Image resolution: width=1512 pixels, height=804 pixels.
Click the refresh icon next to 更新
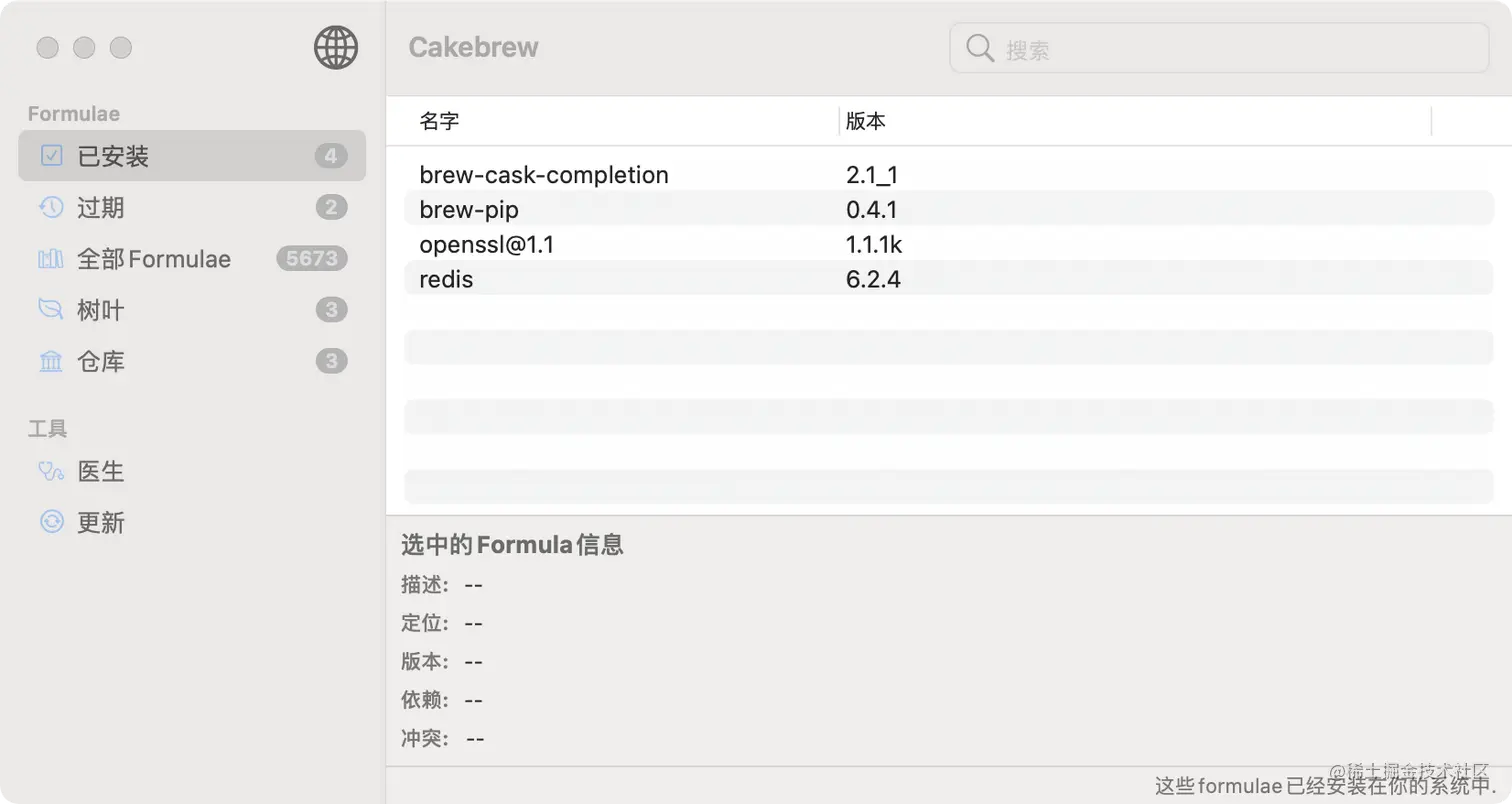click(x=51, y=521)
